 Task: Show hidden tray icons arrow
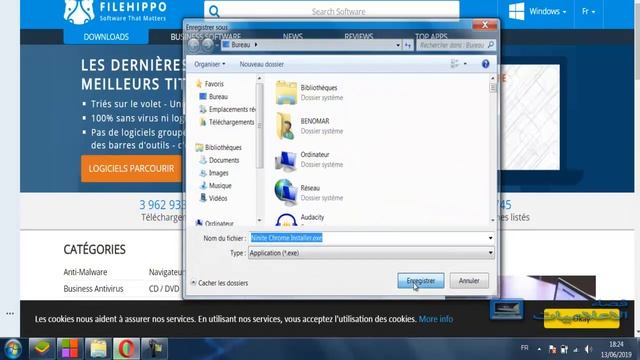coord(539,349)
